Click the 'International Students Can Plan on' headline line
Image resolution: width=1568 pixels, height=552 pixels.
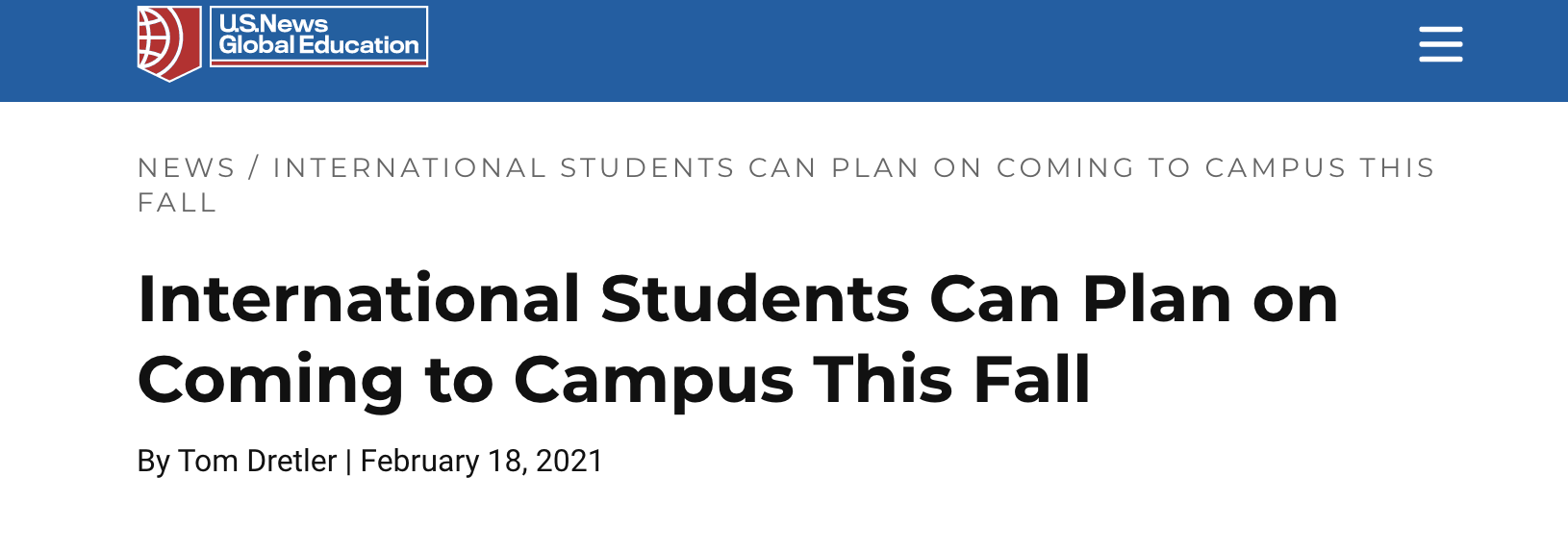pos(738,298)
